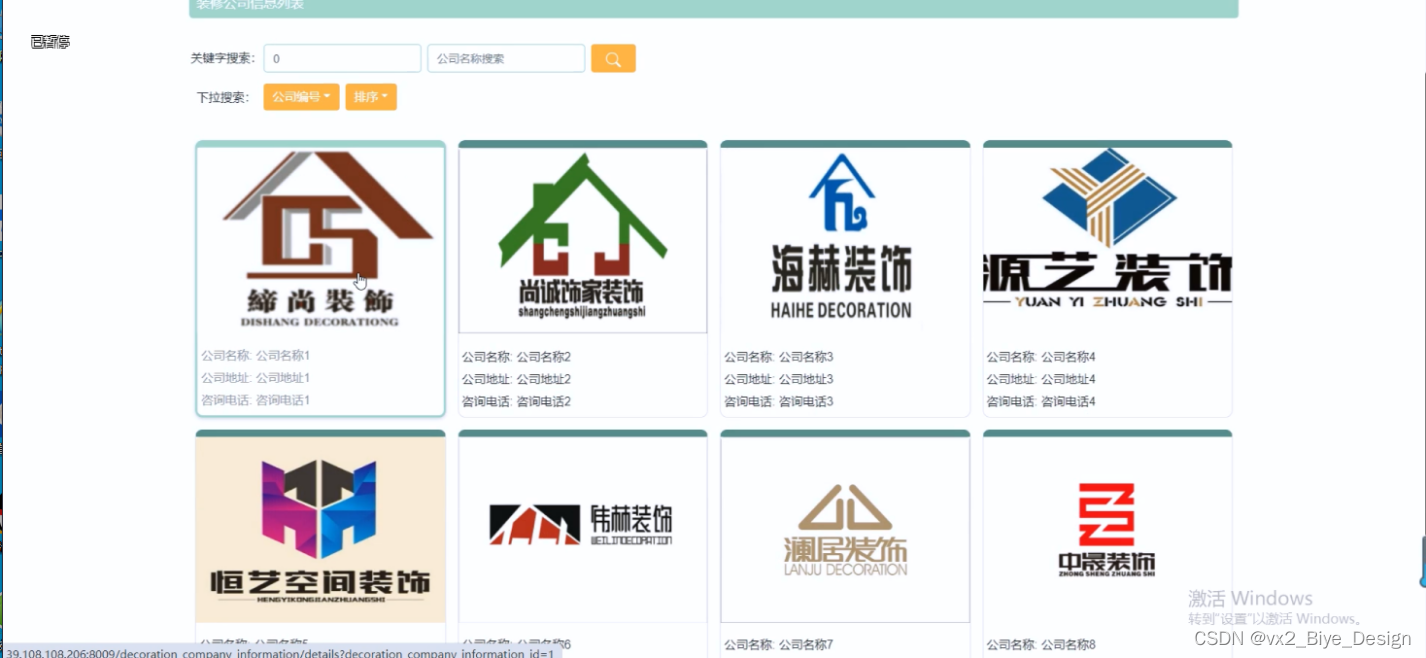The image size is (1426, 658).
Task: Open the 恒艺空间装饰 logo thumbnail
Action: pyautogui.click(x=321, y=530)
